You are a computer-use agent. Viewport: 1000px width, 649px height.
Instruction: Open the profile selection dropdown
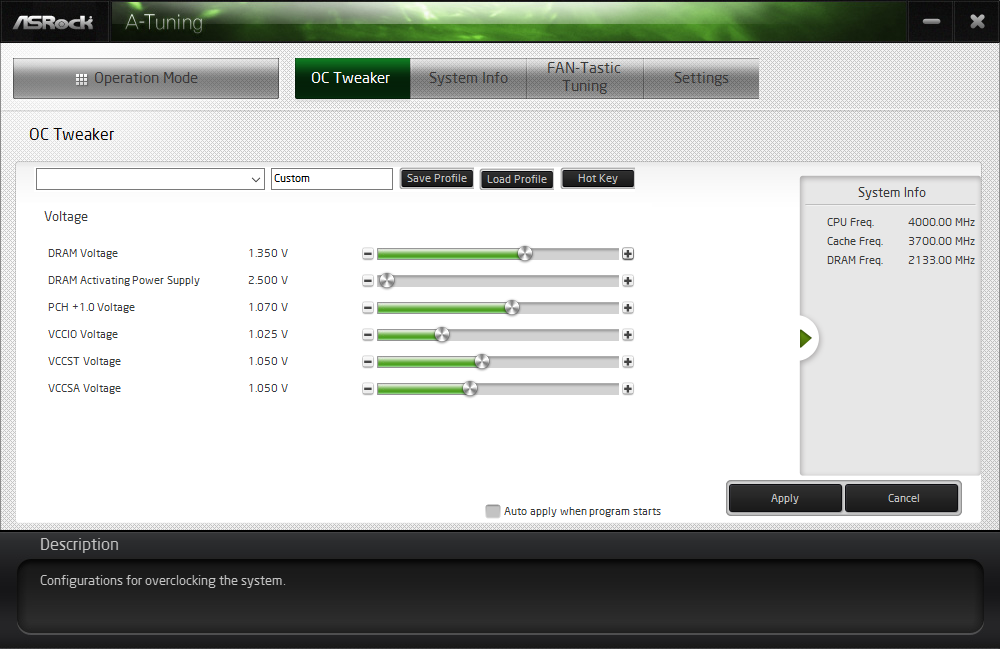coord(151,179)
